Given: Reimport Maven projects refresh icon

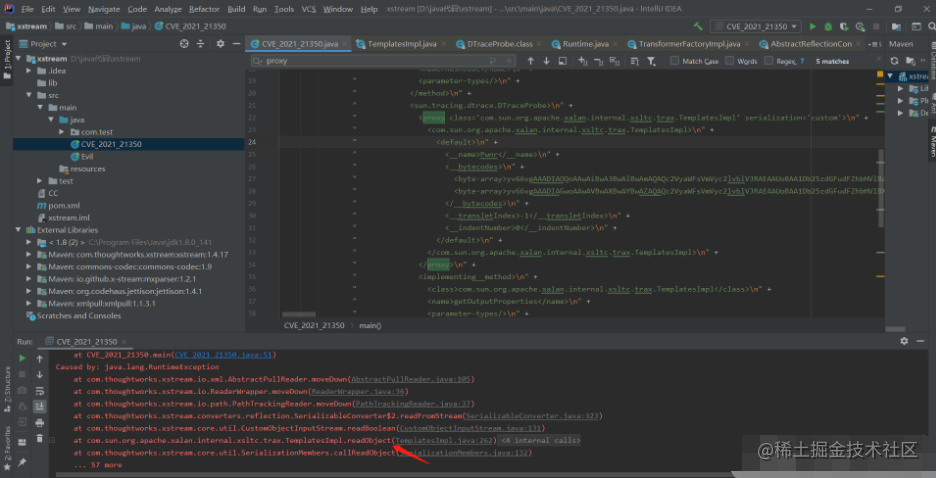Looking at the screenshot, I should (x=894, y=61).
